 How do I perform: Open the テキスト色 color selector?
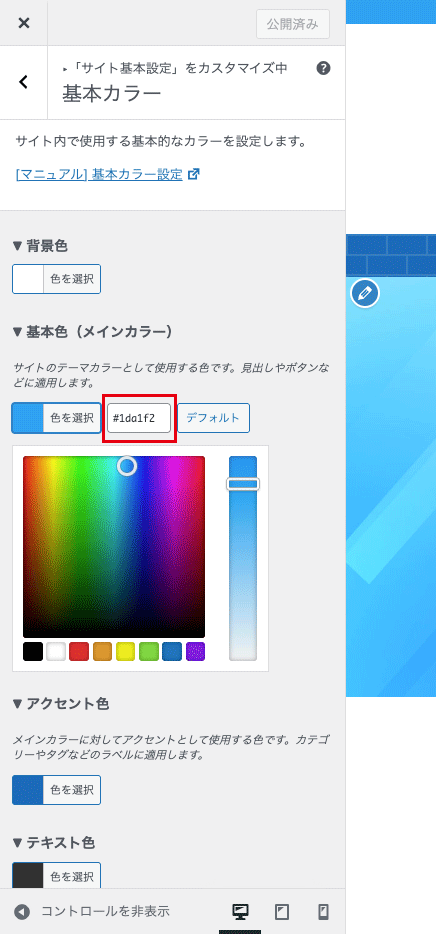tap(57, 876)
